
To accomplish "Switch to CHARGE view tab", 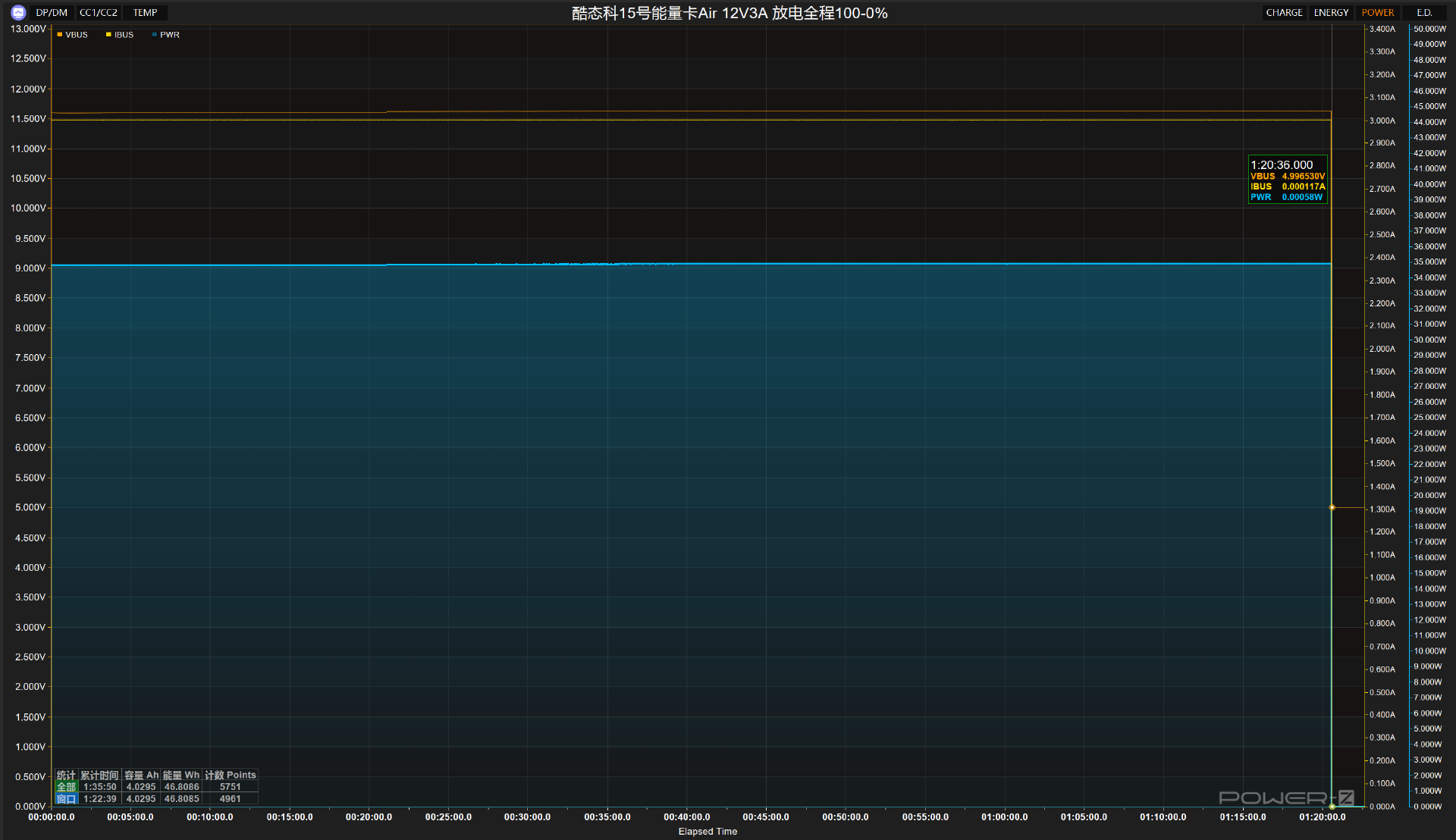I will [x=1284, y=13].
